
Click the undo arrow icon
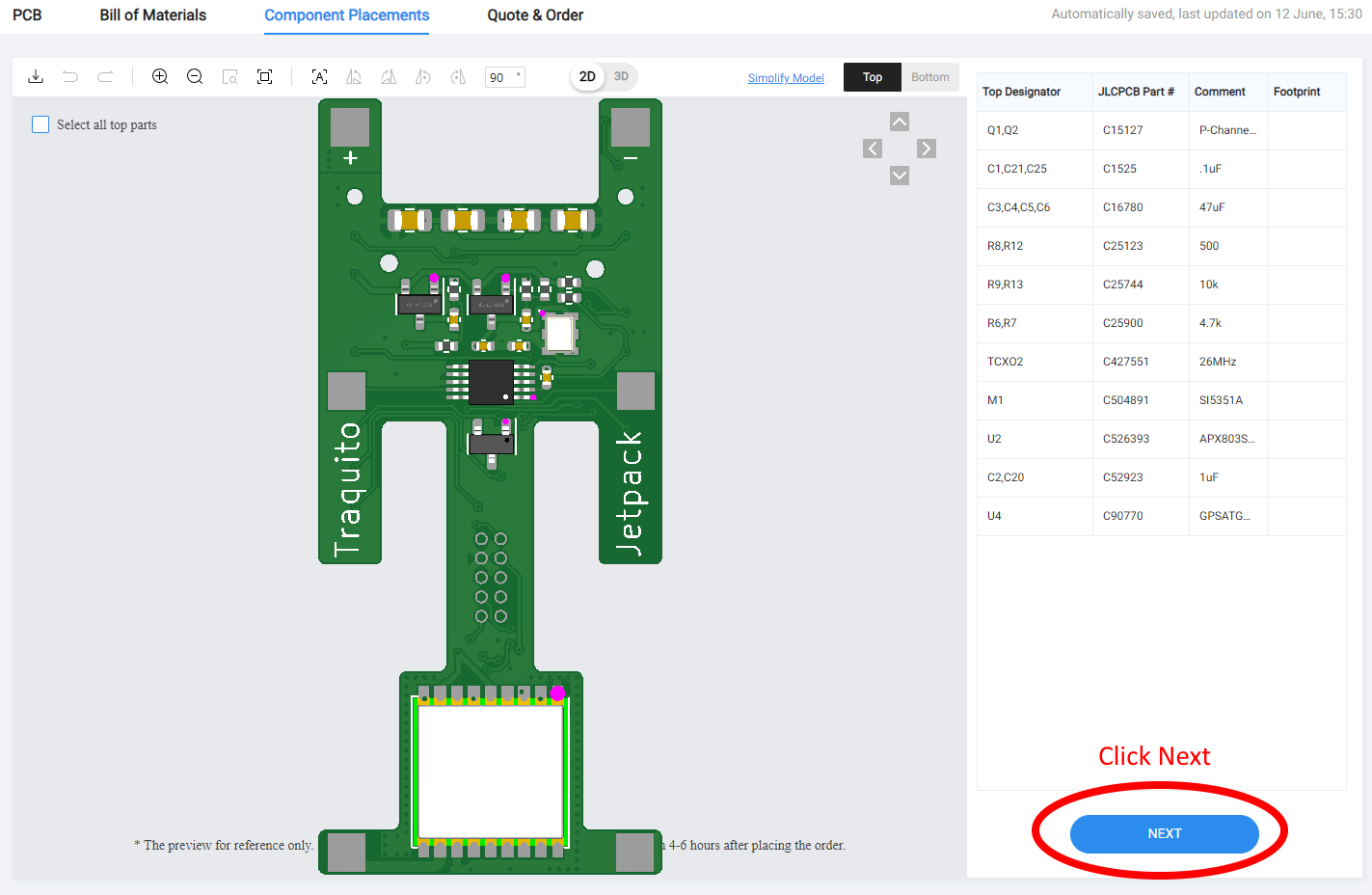pos(70,77)
